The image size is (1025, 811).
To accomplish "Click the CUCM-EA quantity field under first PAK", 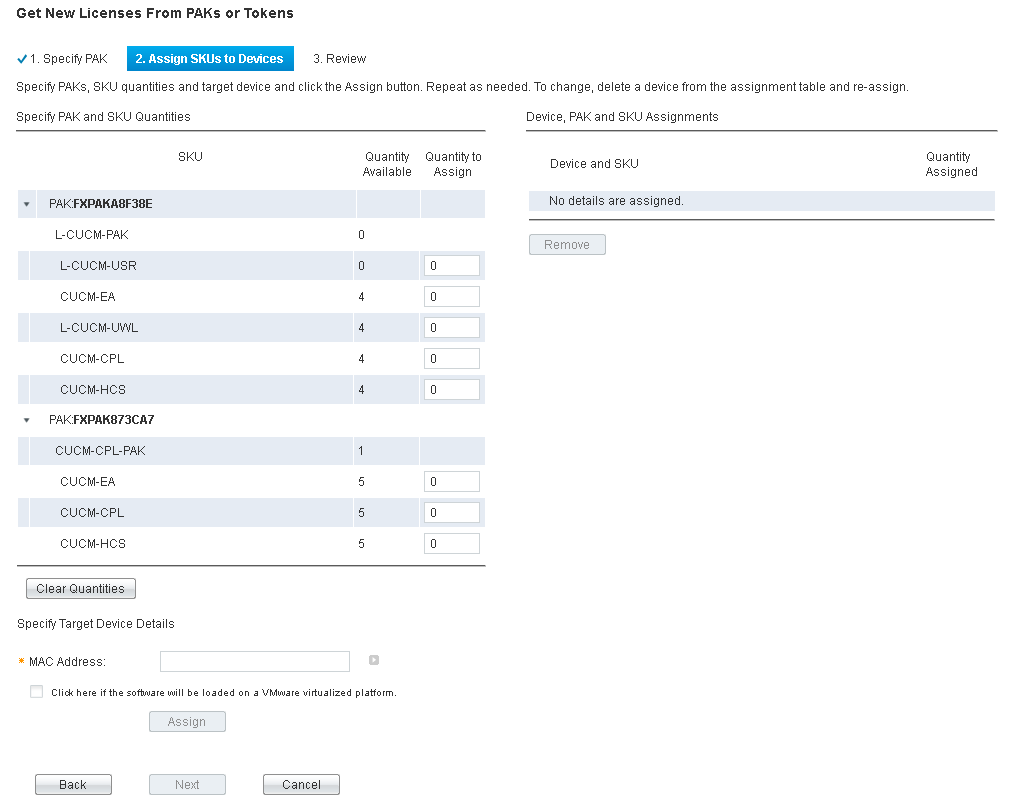I will 451,296.
